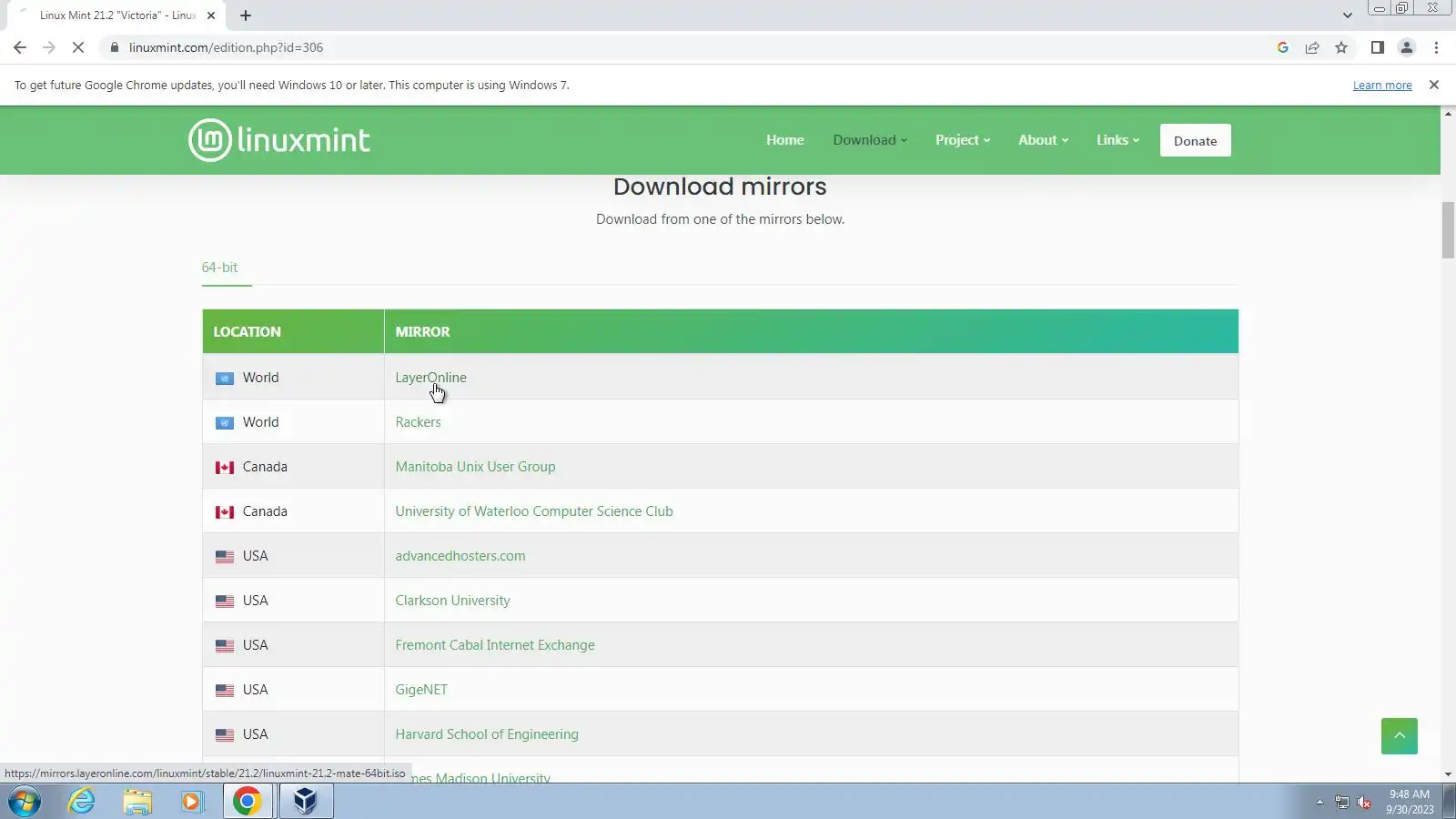Download from the Rackers mirror
Viewport: 1456px width, 819px height.
tap(418, 422)
